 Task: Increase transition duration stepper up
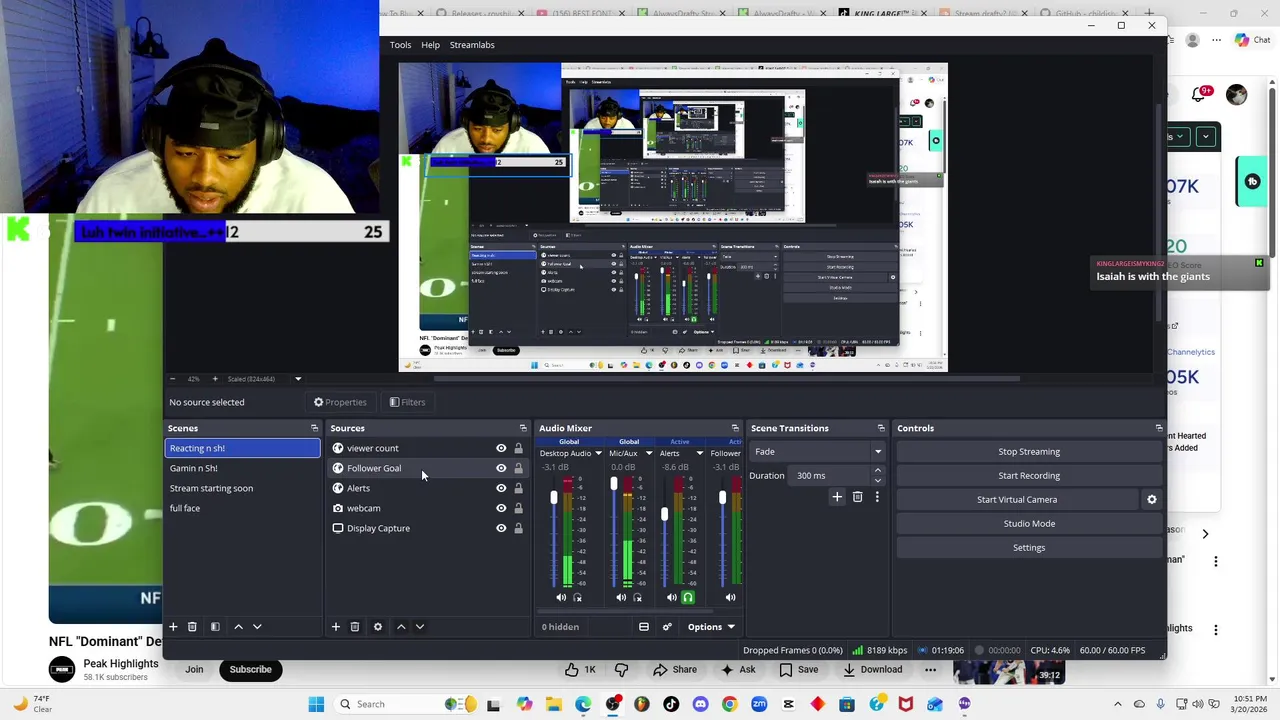tap(878, 471)
